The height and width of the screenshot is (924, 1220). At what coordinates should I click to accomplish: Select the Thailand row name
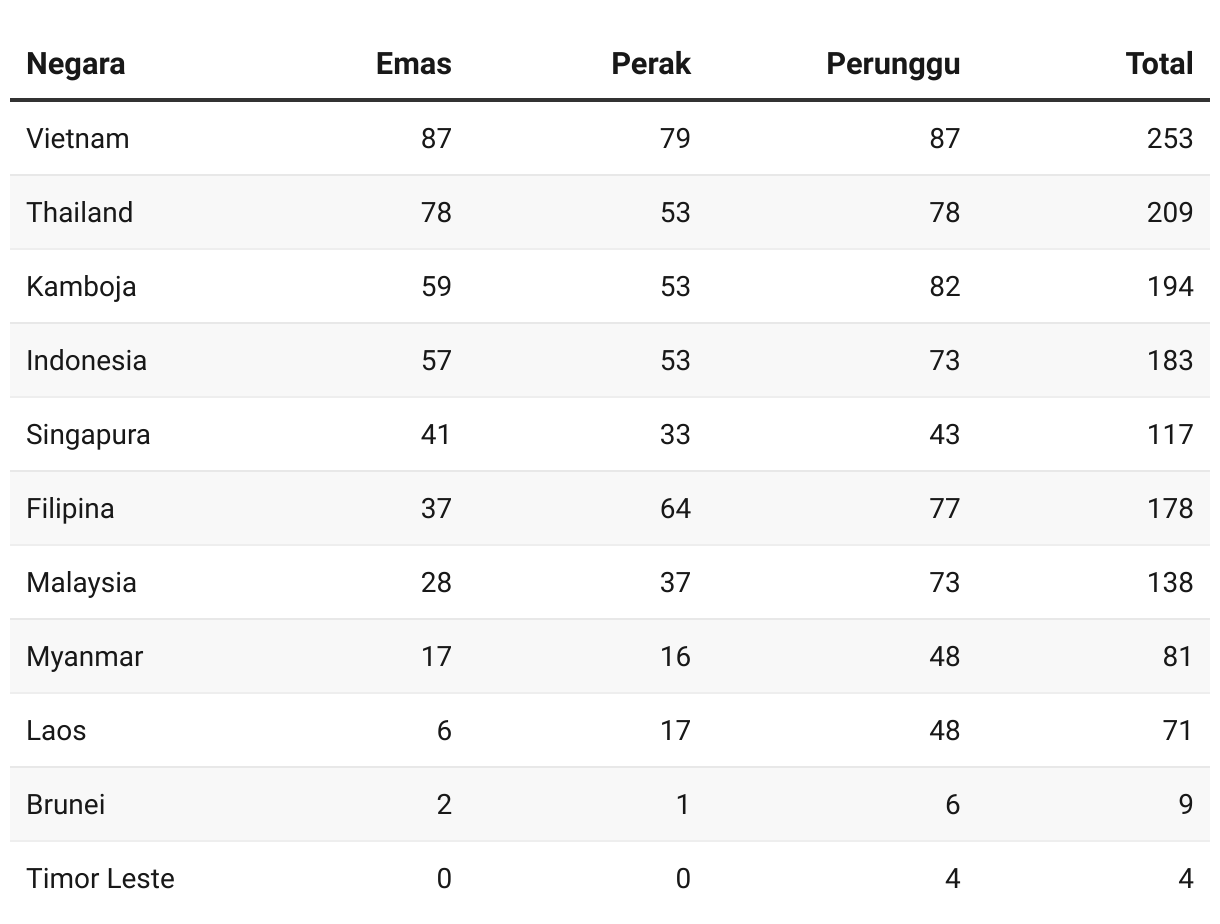click(x=80, y=212)
